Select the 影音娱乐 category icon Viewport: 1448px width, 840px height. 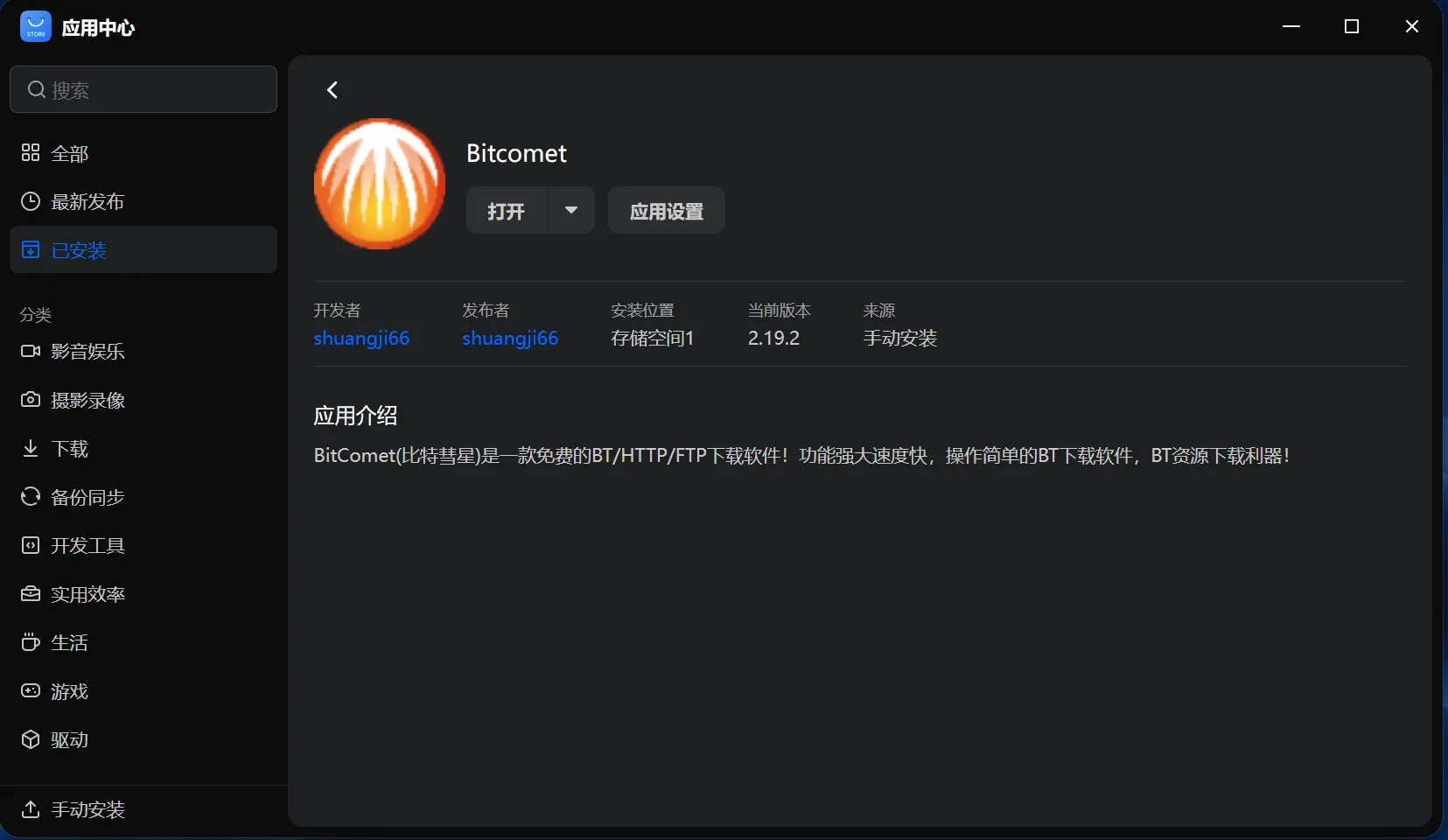point(30,352)
